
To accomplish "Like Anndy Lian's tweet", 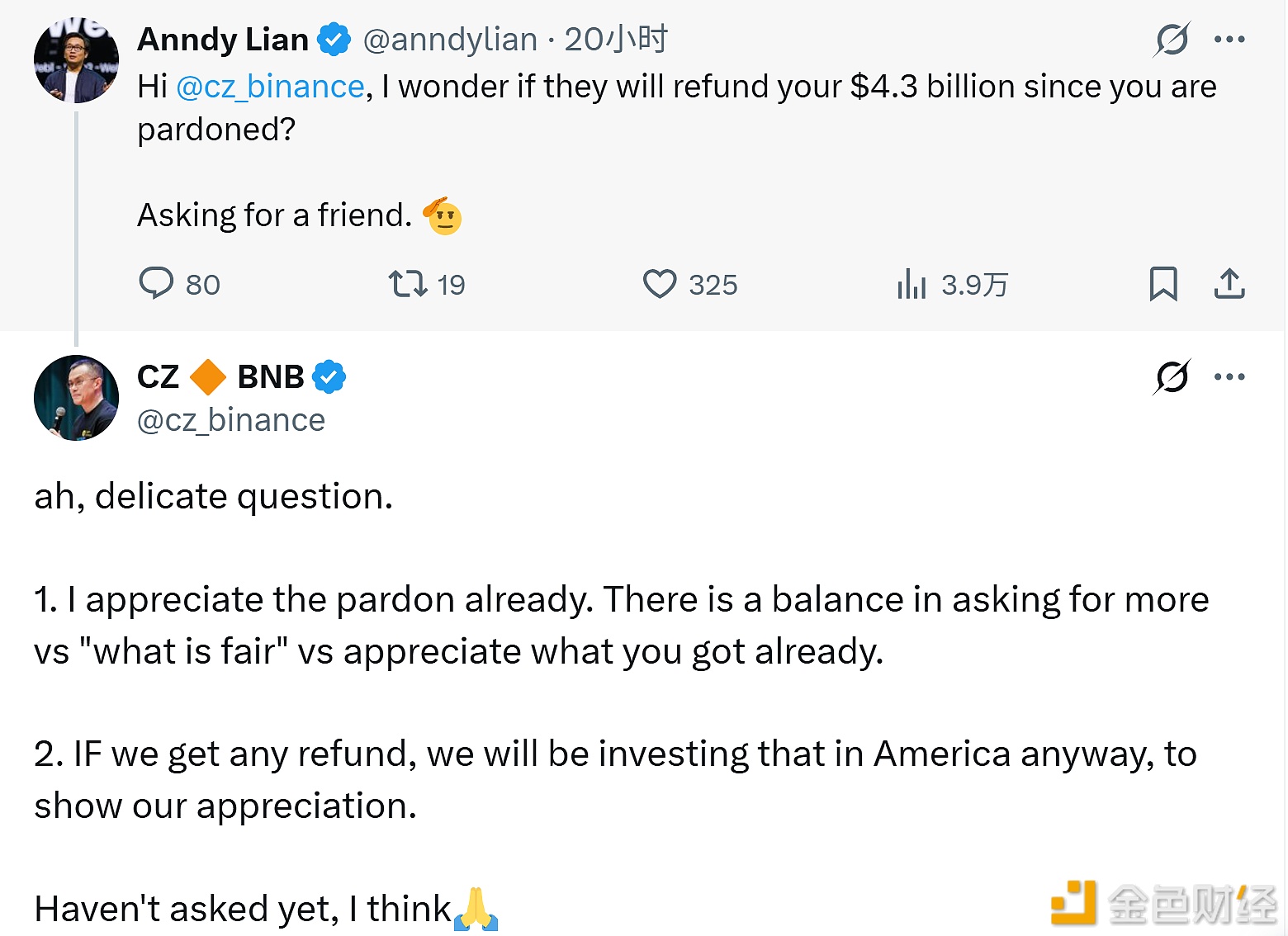I will [660, 284].
